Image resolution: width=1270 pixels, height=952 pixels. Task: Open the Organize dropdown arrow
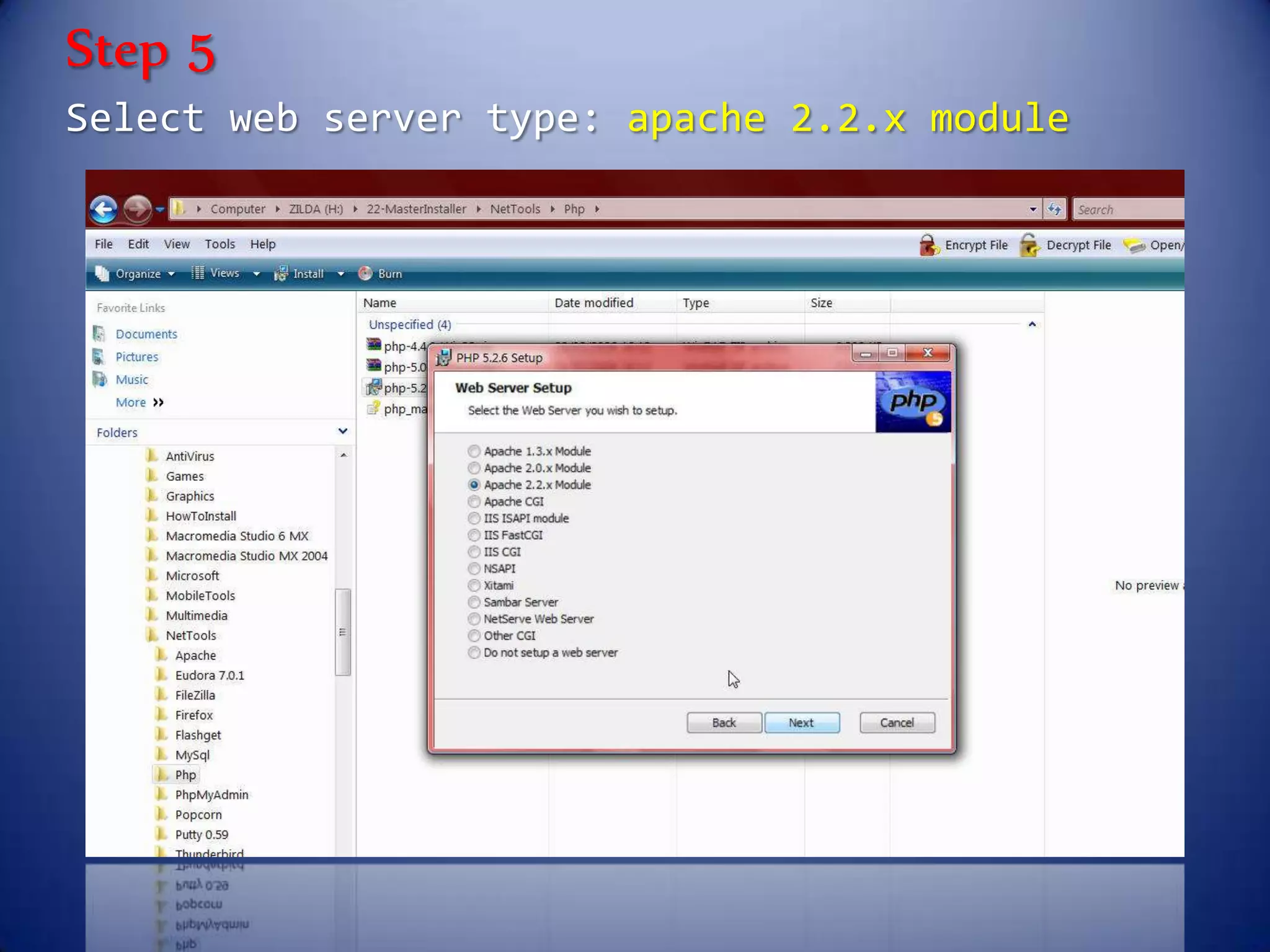pyautogui.click(x=171, y=274)
